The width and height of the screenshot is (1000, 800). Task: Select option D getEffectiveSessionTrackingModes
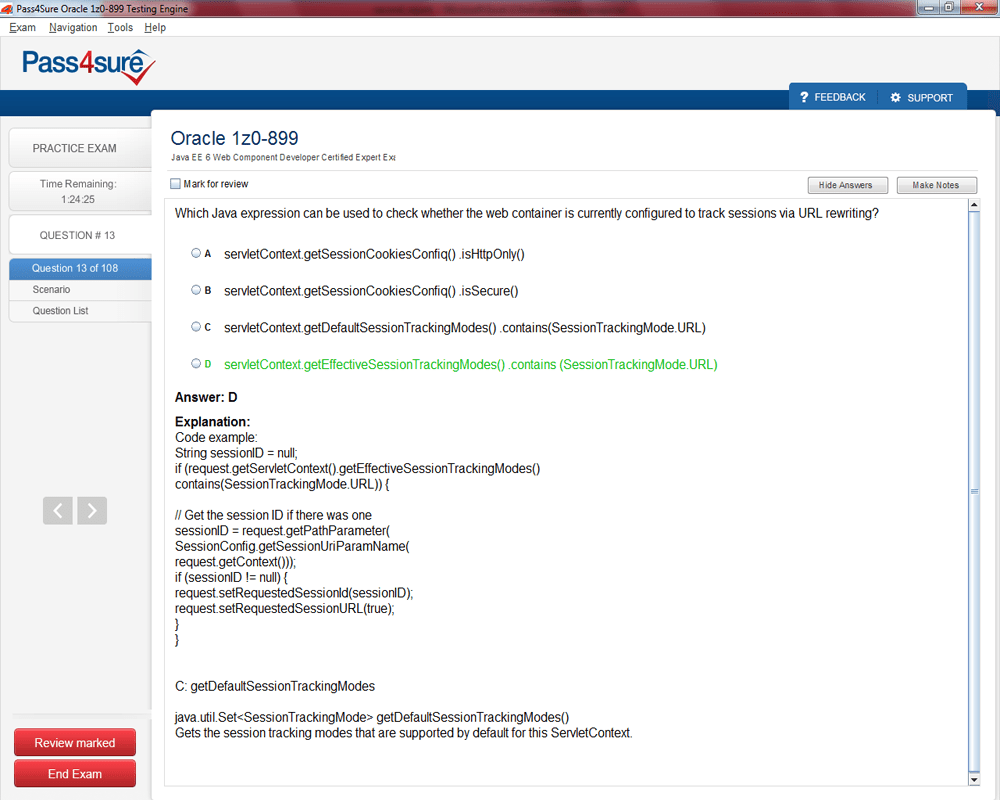[x=196, y=364]
